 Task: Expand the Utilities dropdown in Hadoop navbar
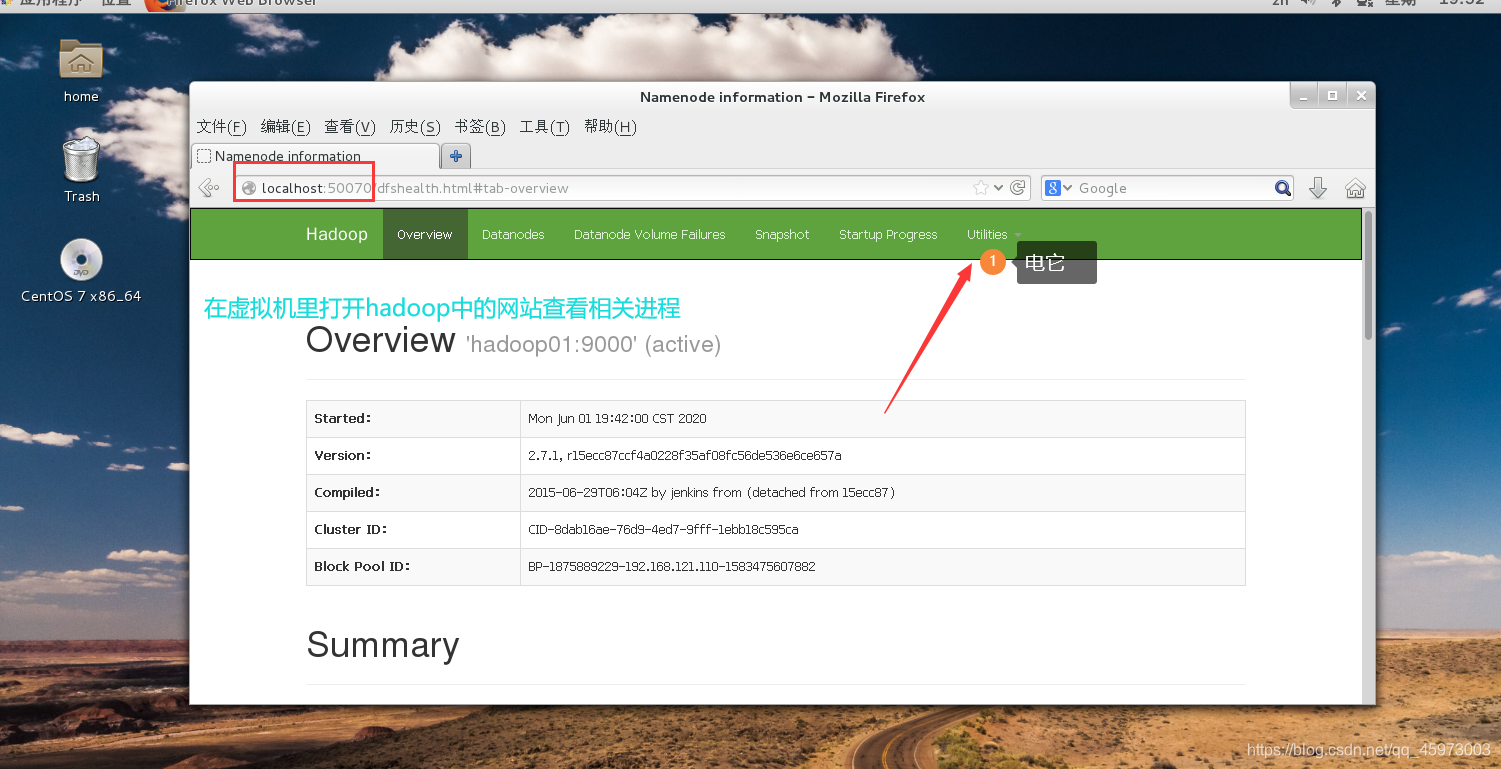[x=989, y=233]
